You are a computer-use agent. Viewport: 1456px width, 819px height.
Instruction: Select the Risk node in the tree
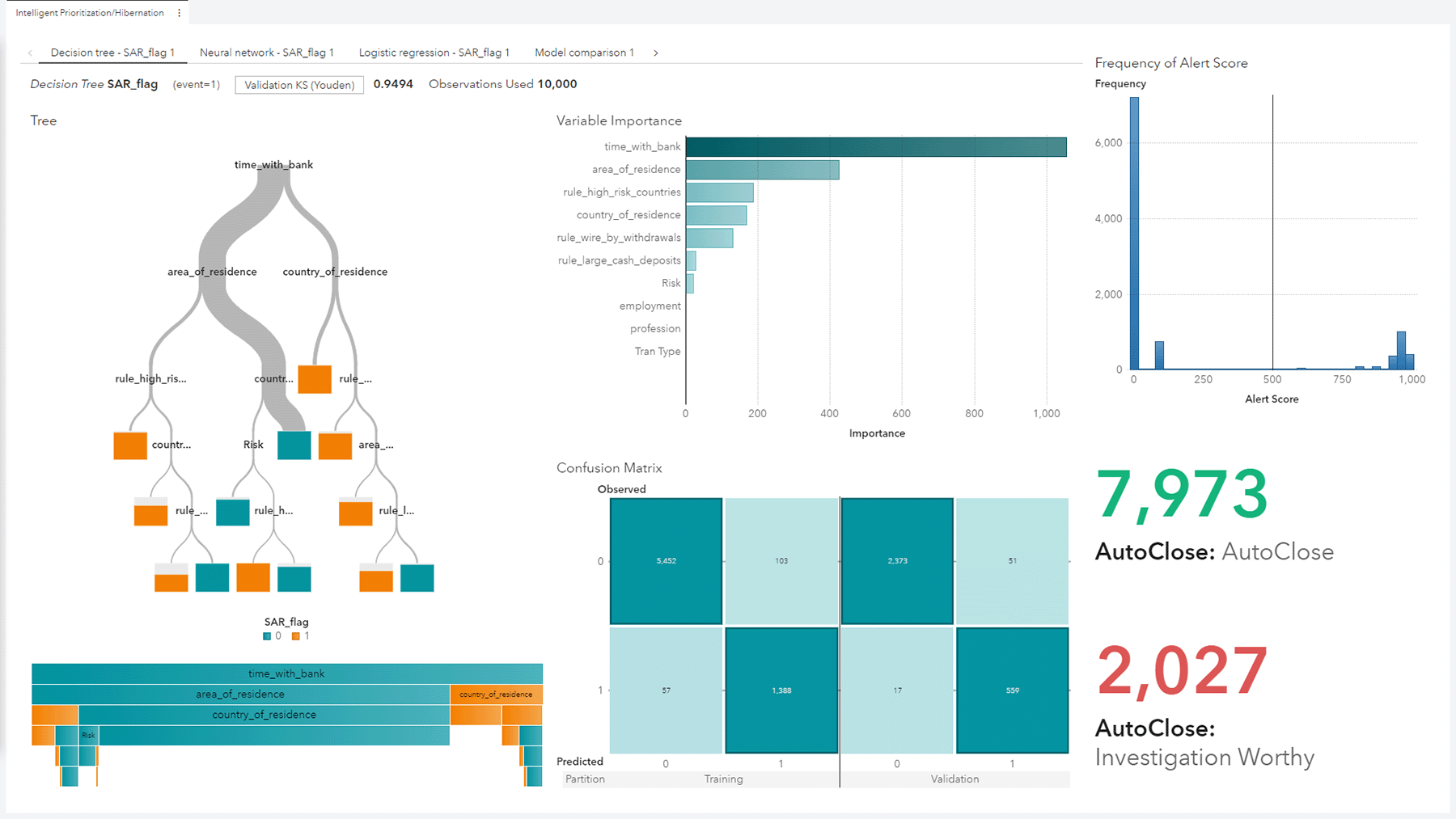click(253, 445)
